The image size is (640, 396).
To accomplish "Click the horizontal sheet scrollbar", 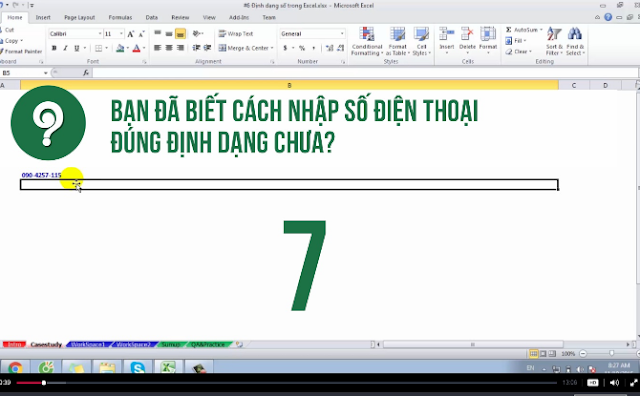I will (473, 345).
